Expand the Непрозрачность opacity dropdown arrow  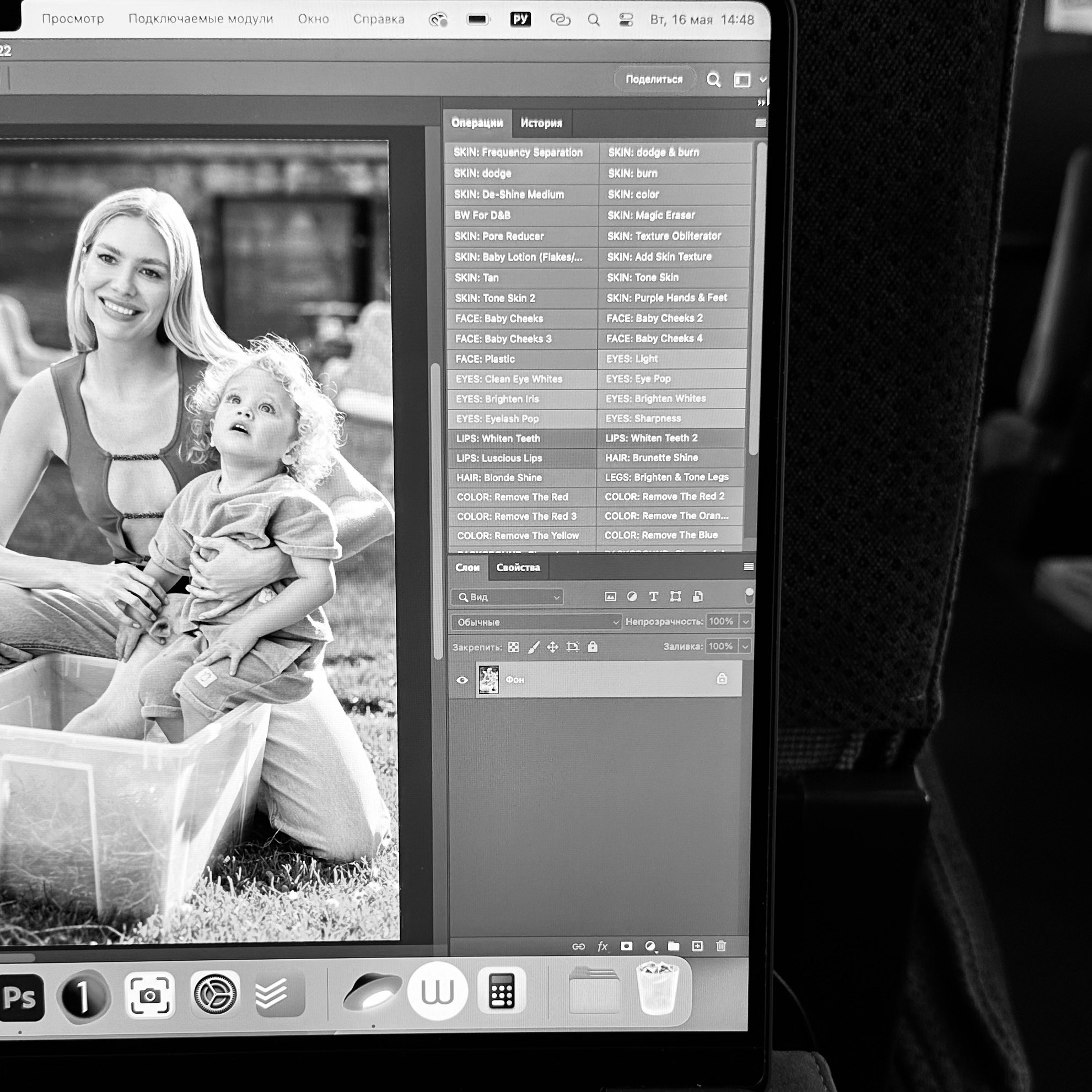coord(745,622)
